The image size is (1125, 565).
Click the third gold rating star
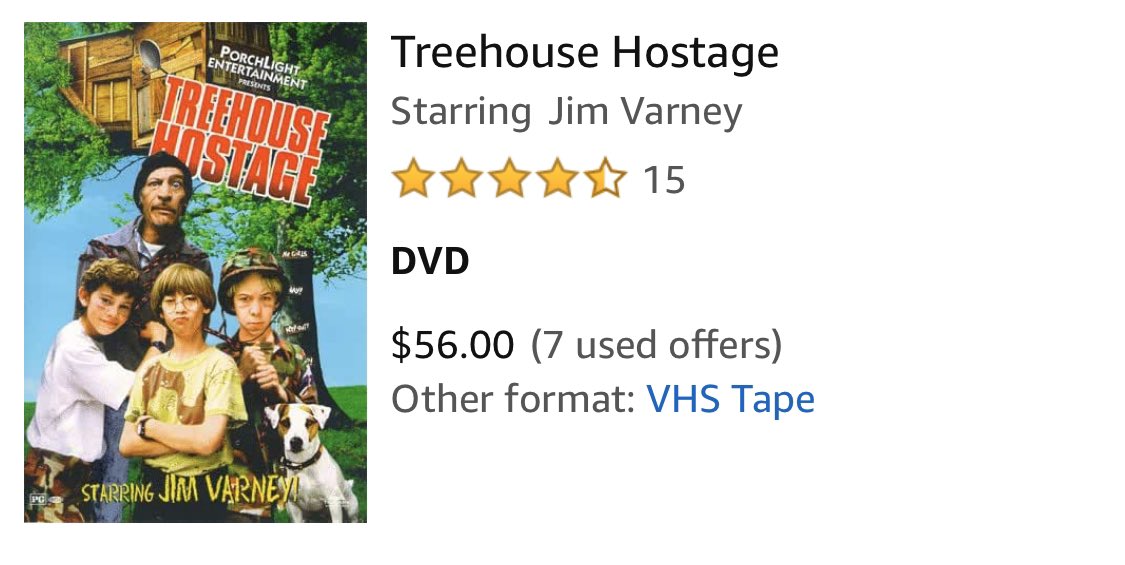(509, 178)
